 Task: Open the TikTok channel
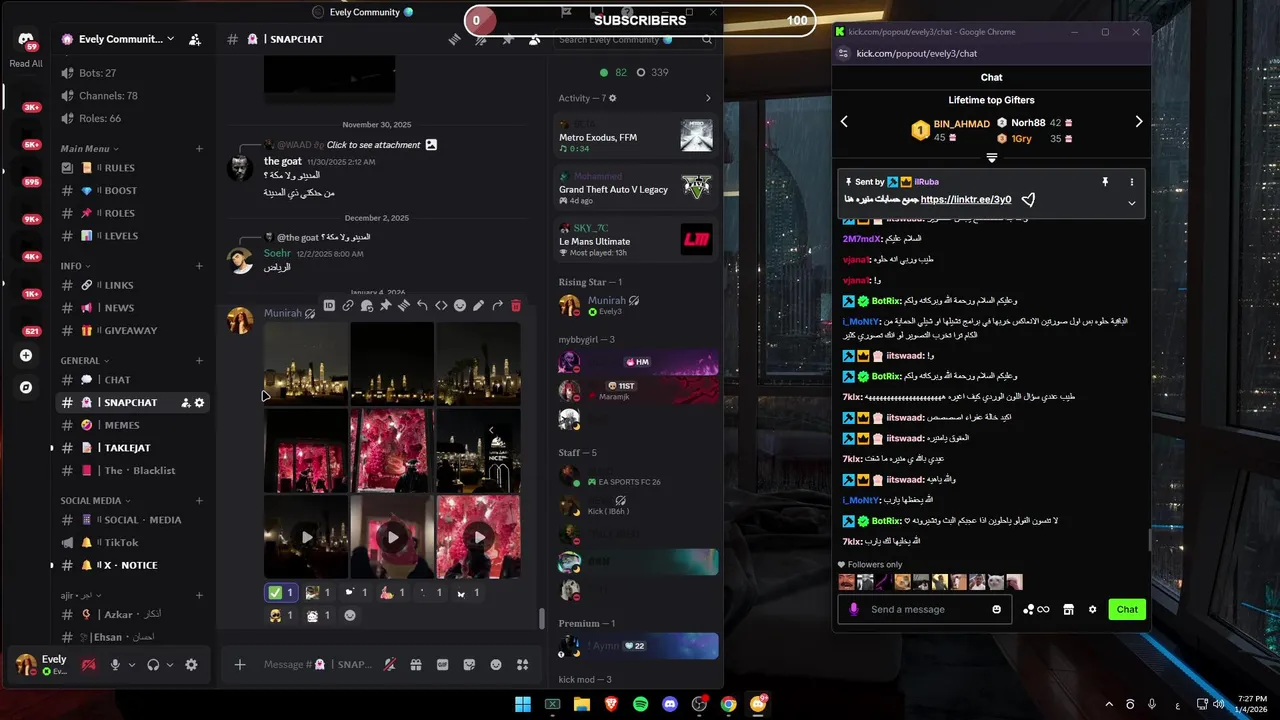[130, 542]
